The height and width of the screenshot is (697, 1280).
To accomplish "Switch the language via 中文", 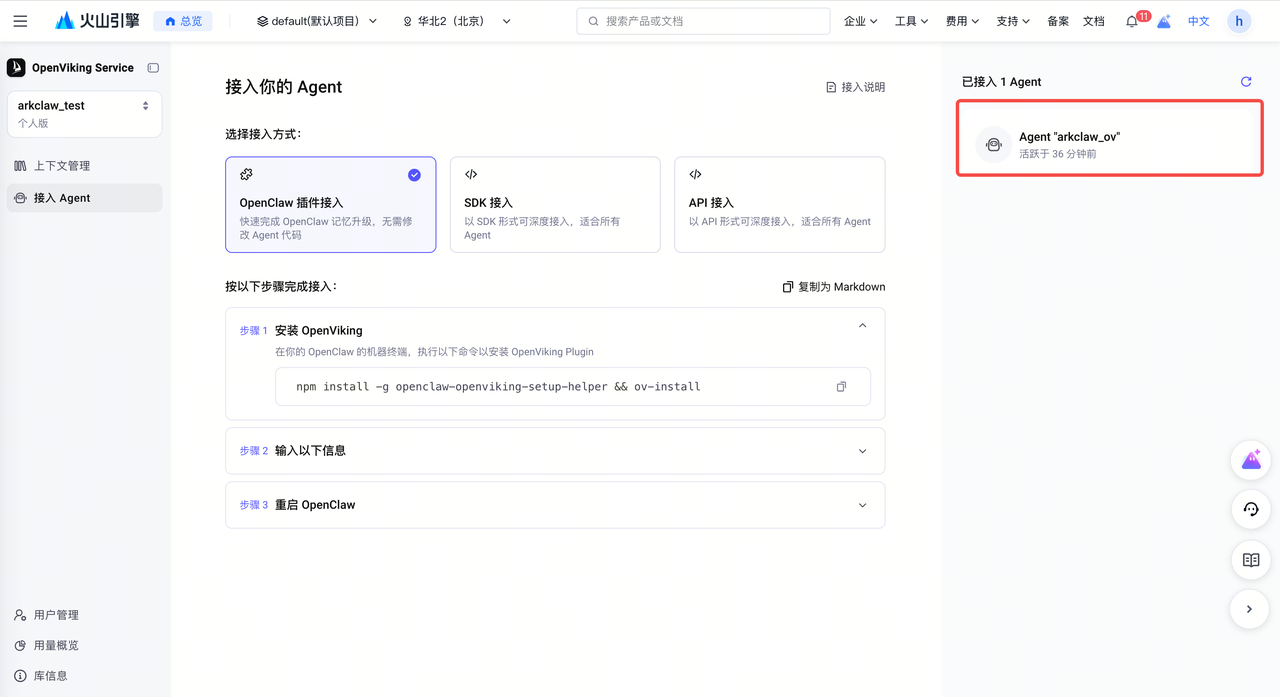I will click(1198, 21).
